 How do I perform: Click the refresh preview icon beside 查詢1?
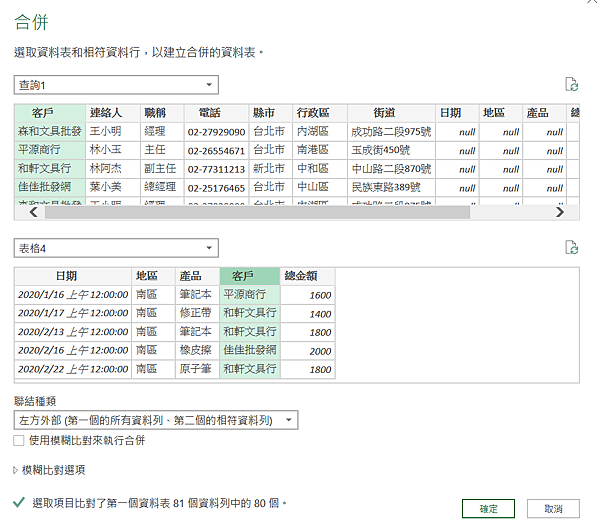coord(571,85)
